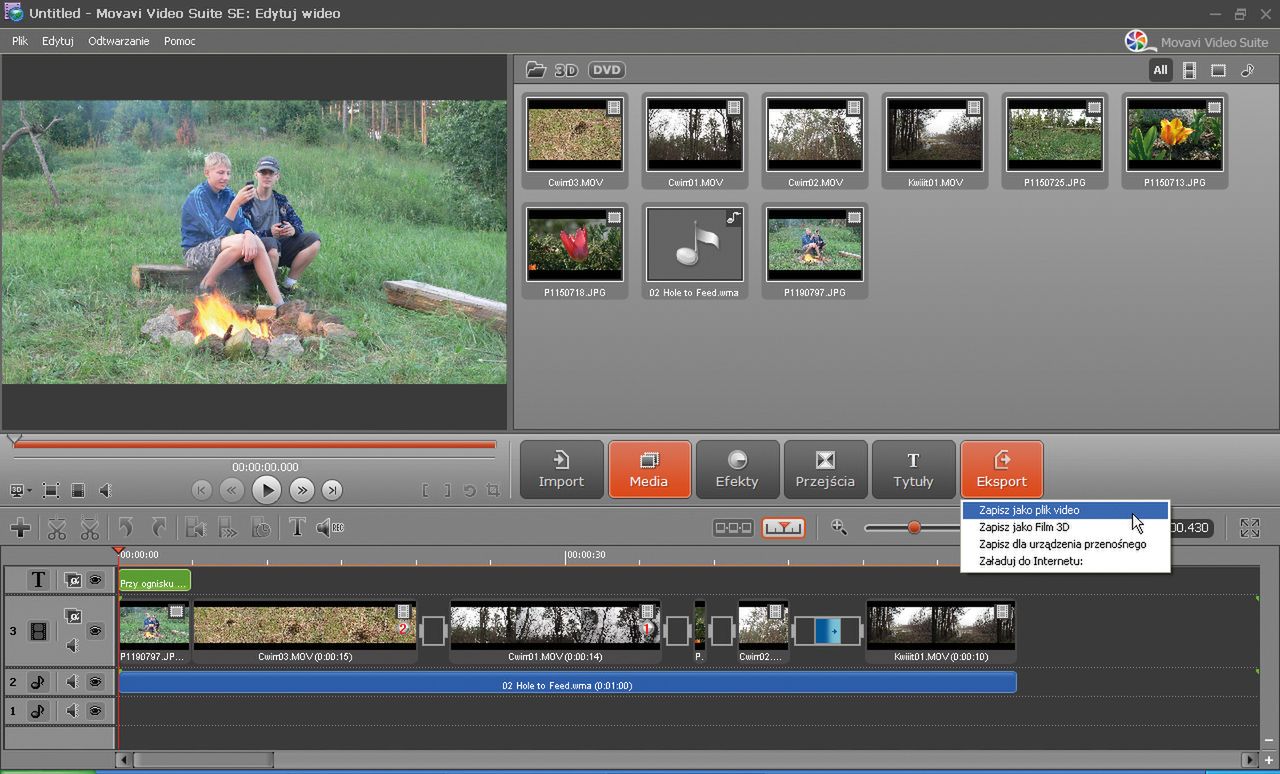The height and width of the screenshot is (774, 1280).
Task: Click the orange preview seek bar
Action: click(255, 445)
